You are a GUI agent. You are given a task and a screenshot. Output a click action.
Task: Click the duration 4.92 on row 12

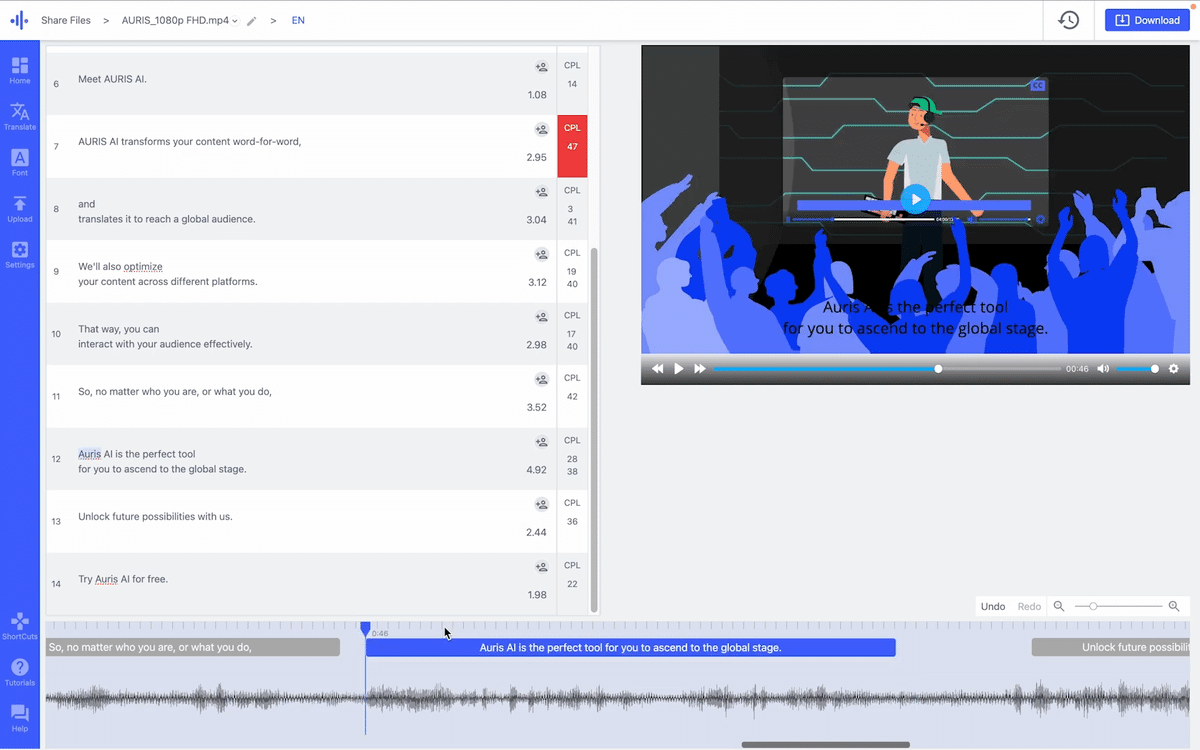pyautogui.click(x=536, y=470)
